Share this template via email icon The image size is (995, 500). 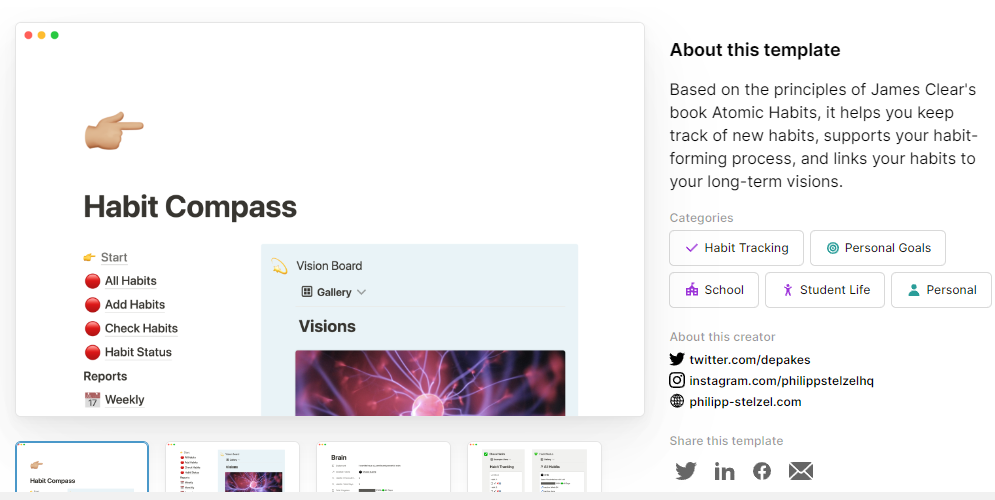tap(800, 471)
